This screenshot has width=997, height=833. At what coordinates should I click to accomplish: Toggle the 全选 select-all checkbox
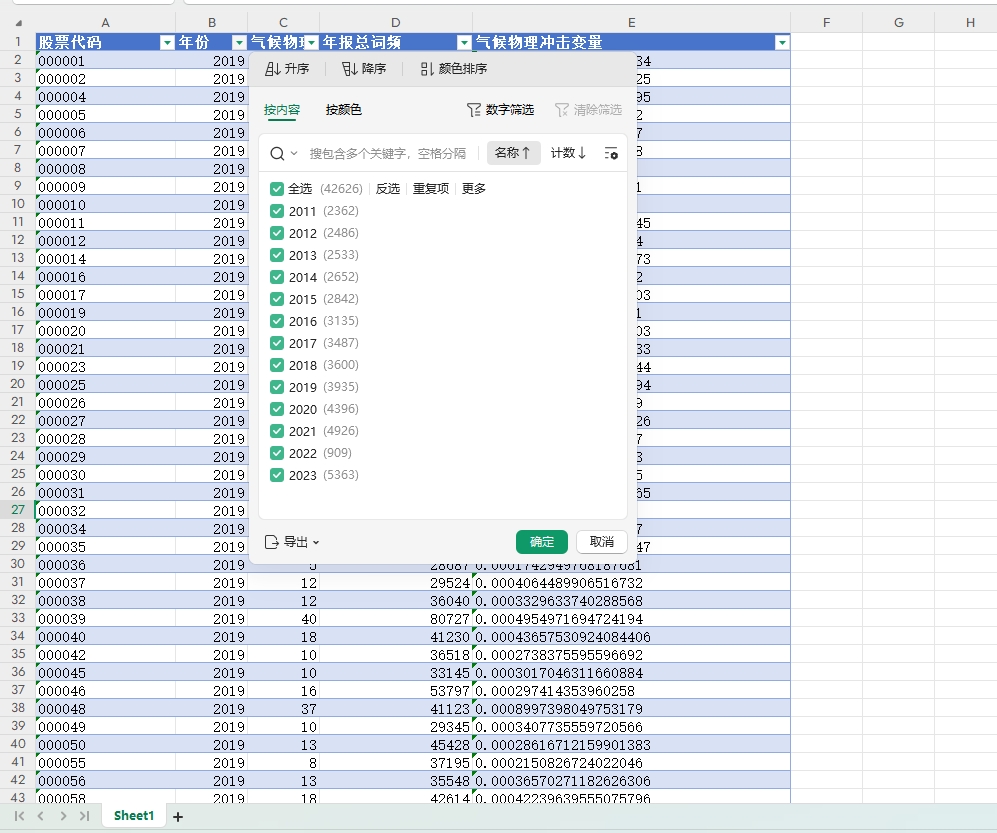click(277, 189)
